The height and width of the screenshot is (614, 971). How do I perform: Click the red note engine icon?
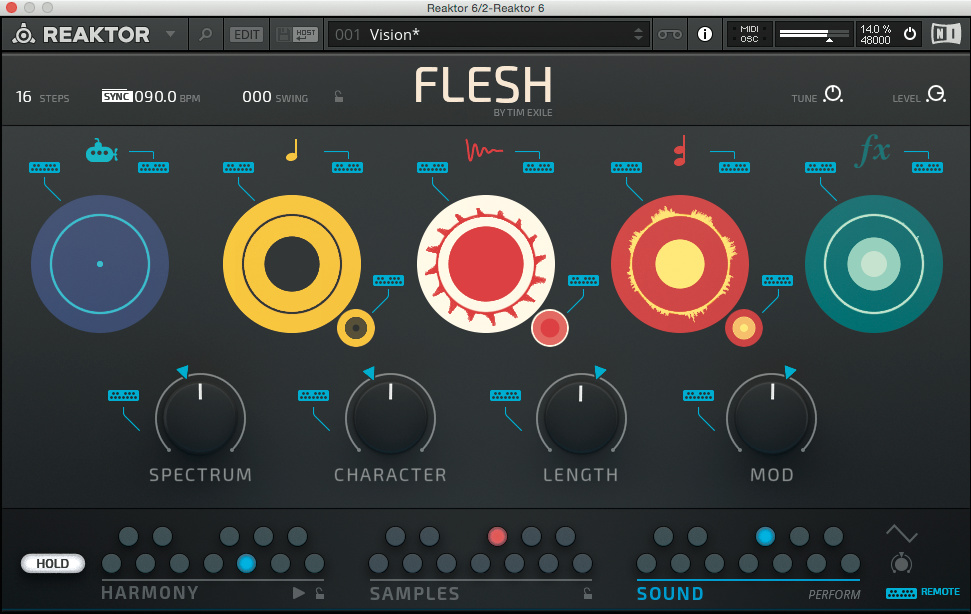click(x=679, y=152)
